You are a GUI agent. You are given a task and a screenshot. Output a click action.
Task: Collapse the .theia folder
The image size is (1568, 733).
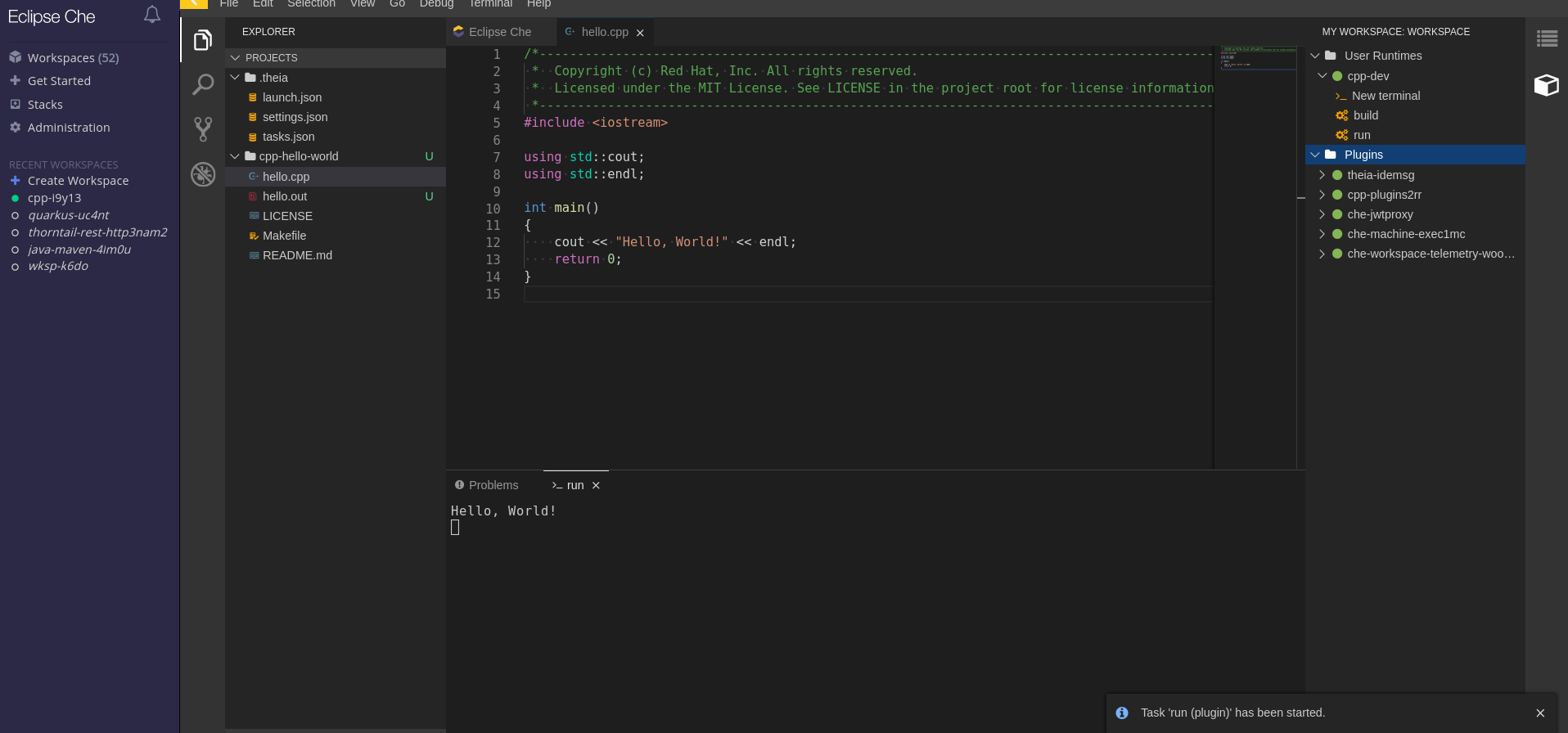236,78
